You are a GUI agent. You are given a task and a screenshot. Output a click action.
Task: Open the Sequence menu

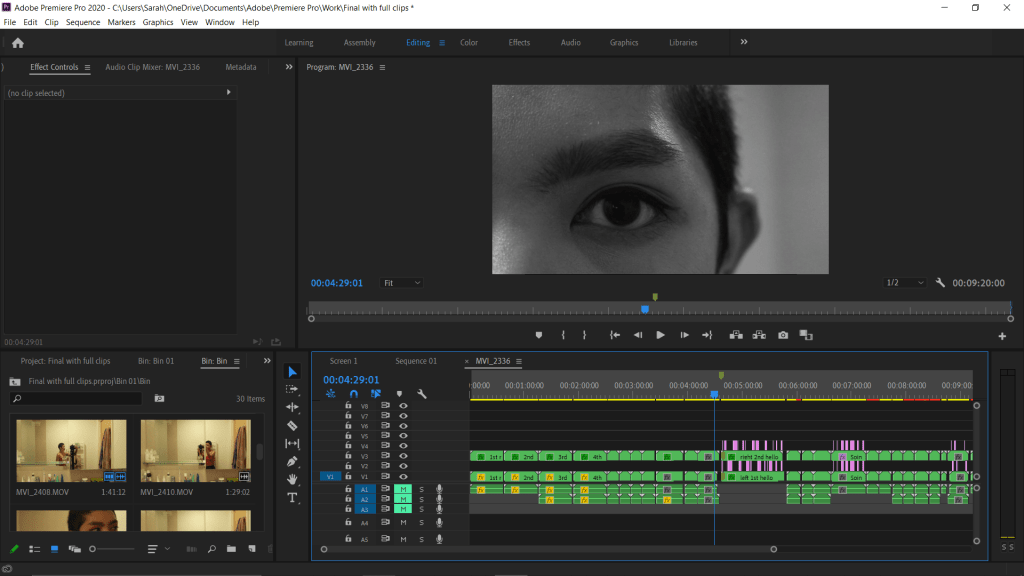(83, 22)
